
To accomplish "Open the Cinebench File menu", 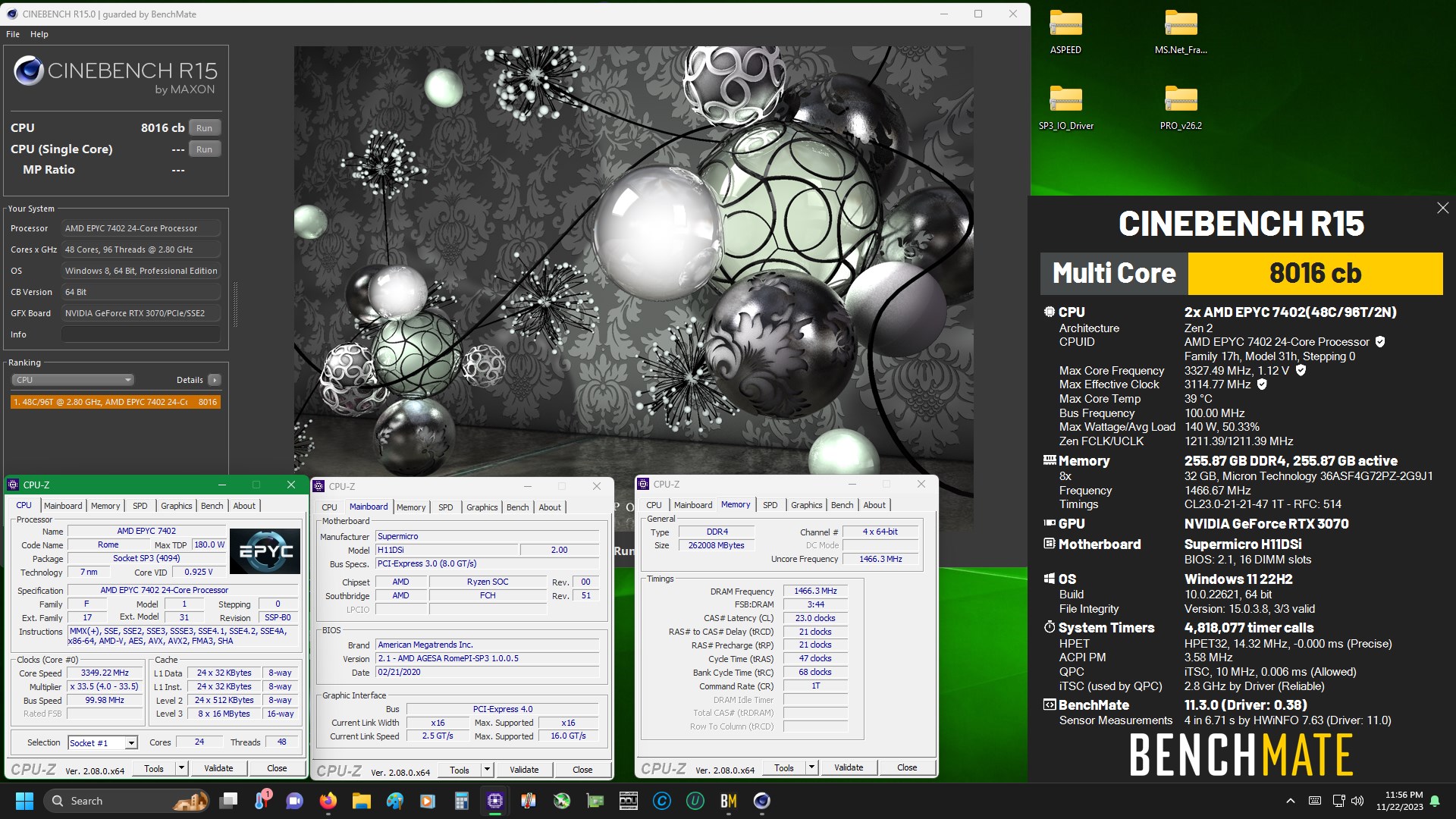I will coord(13,34).
